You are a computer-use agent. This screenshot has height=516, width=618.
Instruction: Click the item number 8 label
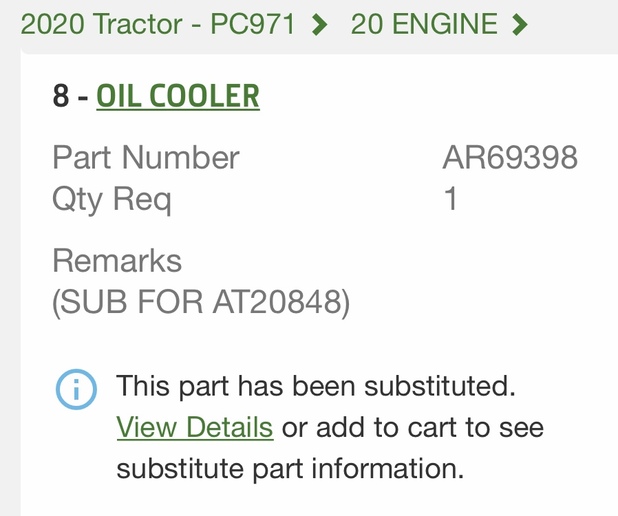coord(61,96)
